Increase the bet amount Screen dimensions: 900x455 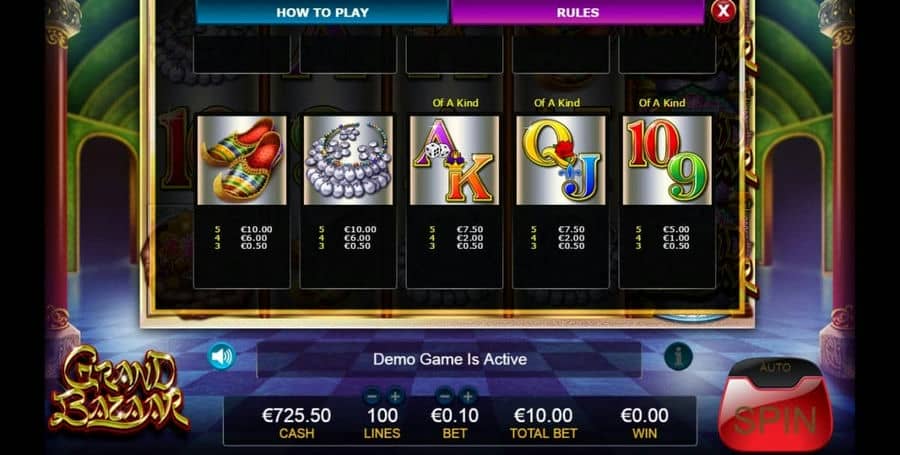(x=467, y=396)
